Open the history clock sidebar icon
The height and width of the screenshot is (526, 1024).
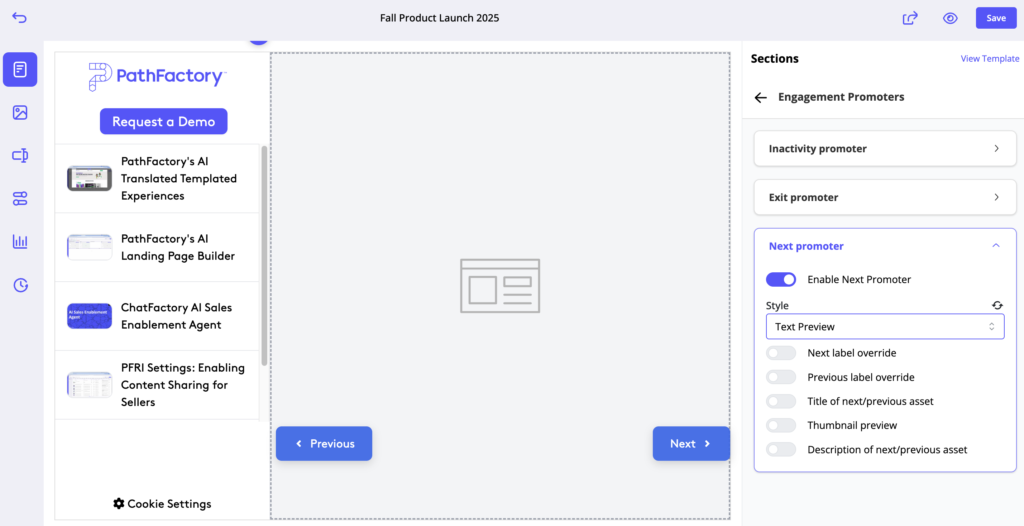[20, 285]
